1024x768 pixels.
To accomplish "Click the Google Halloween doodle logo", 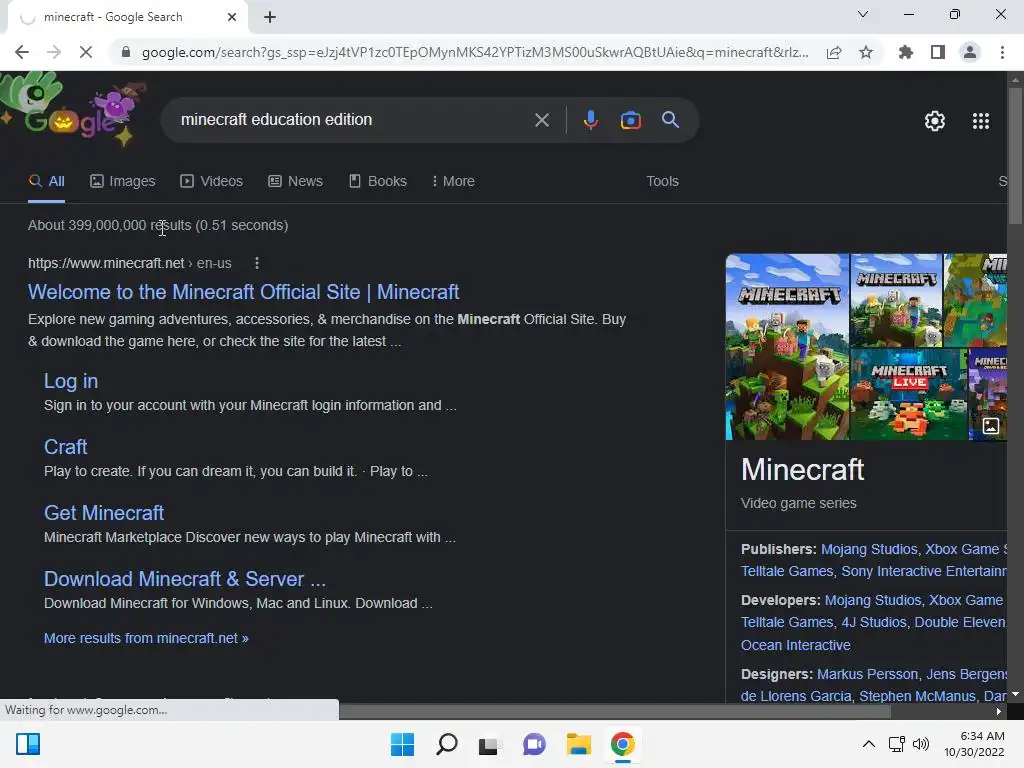I will coord(75,108).
